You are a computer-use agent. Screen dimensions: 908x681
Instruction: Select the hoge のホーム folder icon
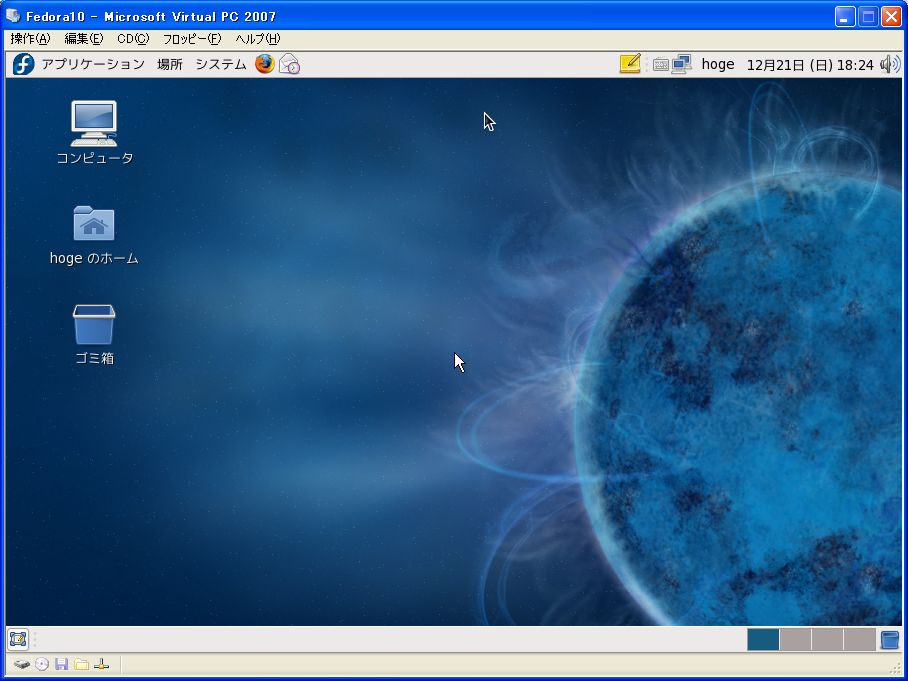click(94, 235)
